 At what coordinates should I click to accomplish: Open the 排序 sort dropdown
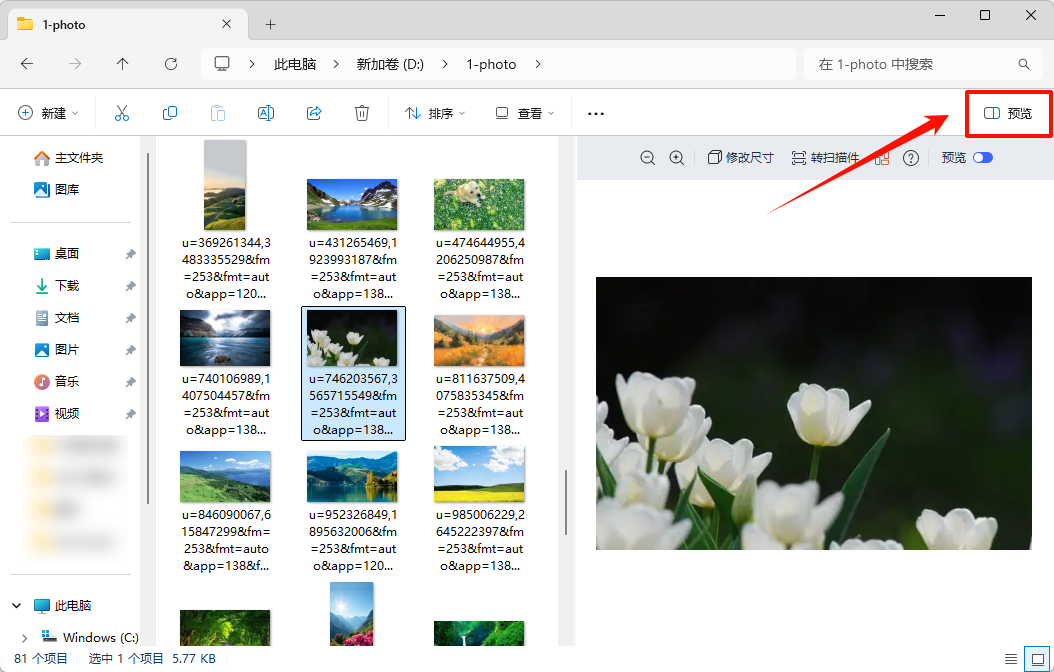[x=435, y=113]
